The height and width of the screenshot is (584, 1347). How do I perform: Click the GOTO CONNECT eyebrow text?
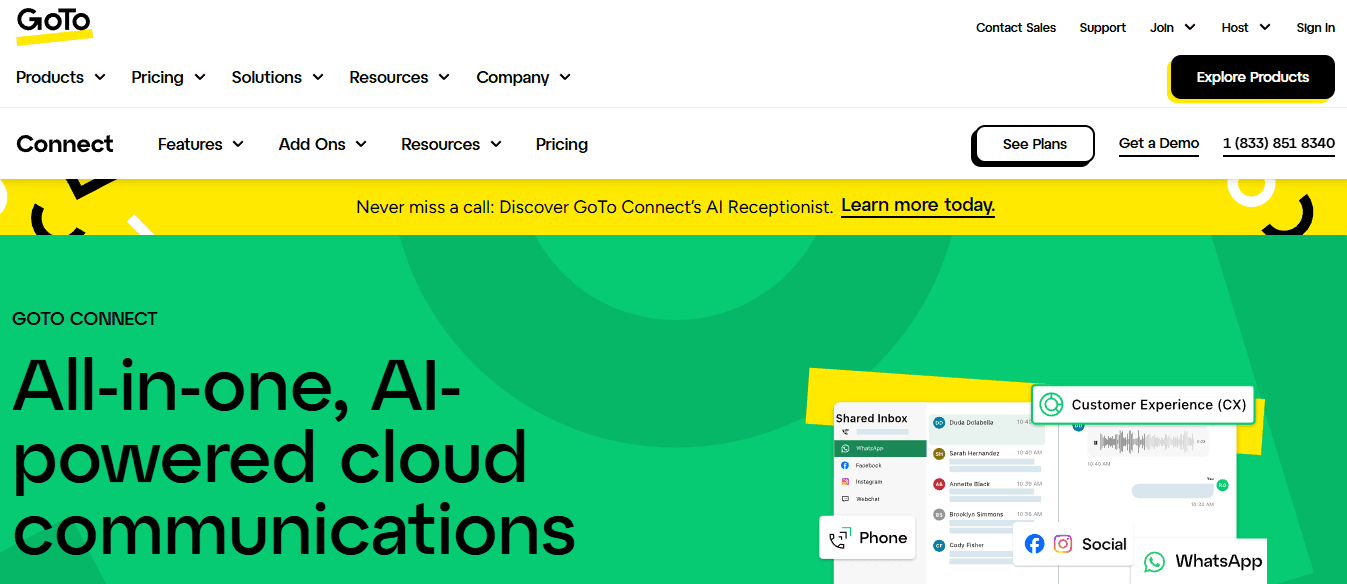(85, 319)
